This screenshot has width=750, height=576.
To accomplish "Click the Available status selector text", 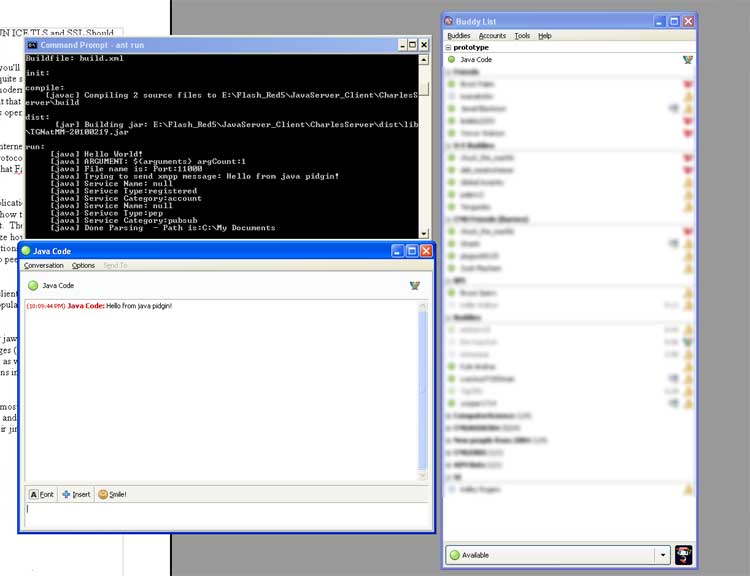I will (475, 555).
